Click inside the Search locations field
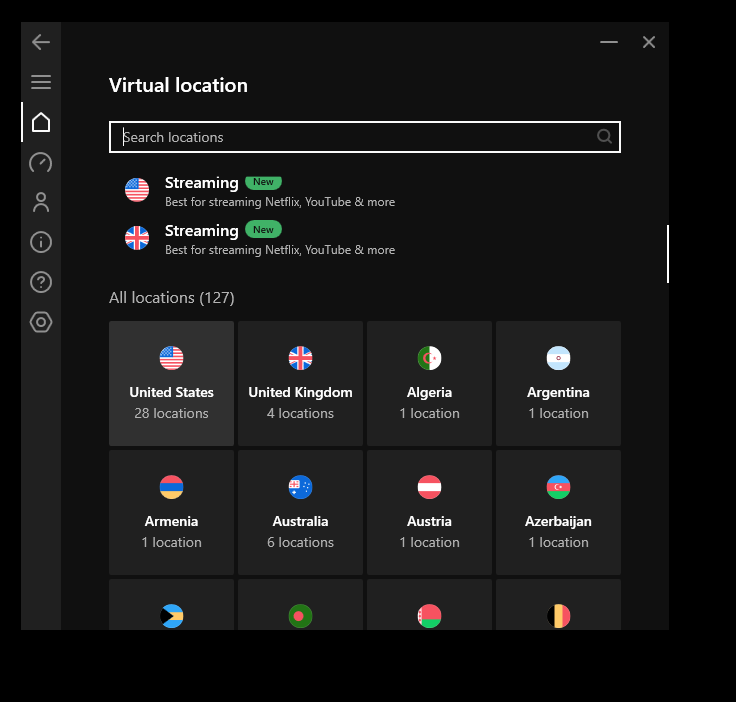 coord(365,137)
